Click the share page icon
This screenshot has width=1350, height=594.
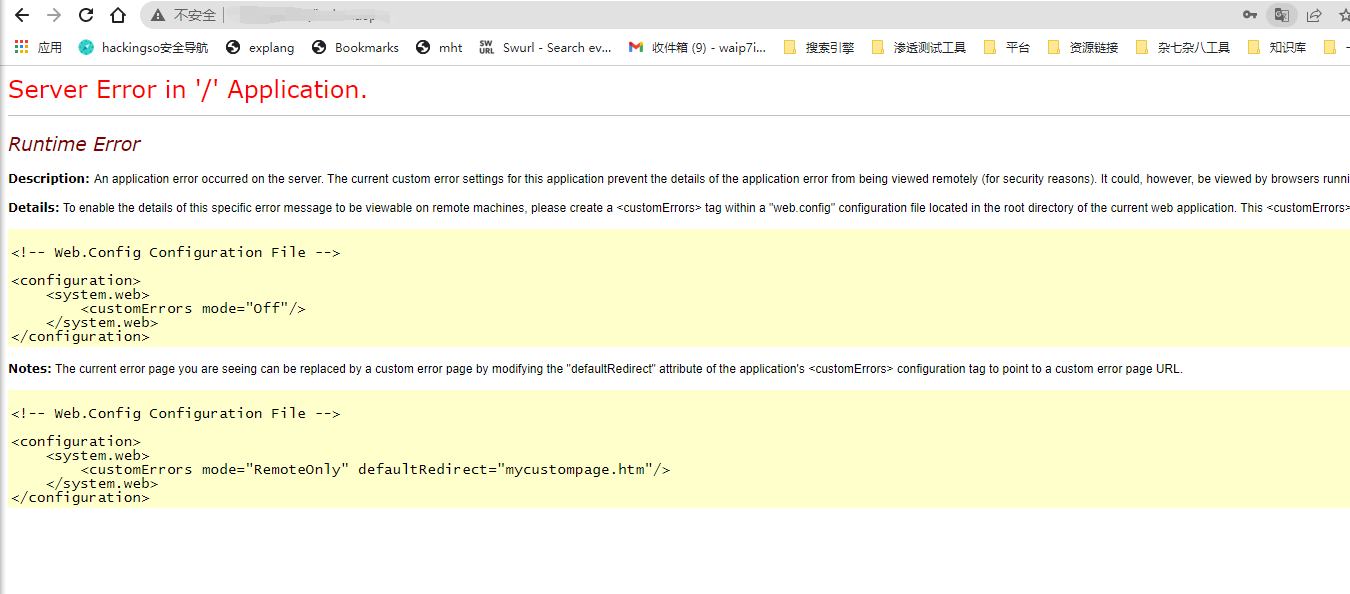(x=1314, y=15)
